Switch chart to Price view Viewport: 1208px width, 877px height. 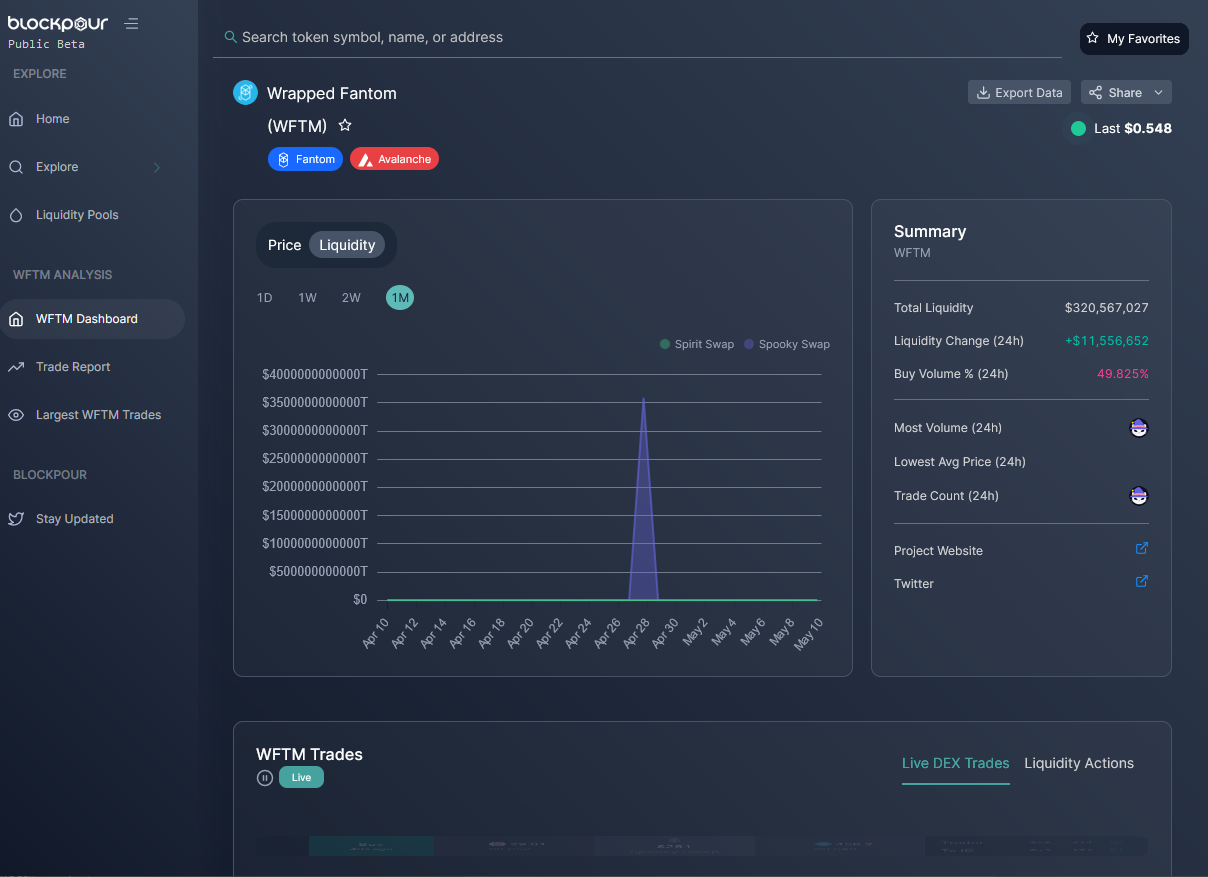coord(284,245)
